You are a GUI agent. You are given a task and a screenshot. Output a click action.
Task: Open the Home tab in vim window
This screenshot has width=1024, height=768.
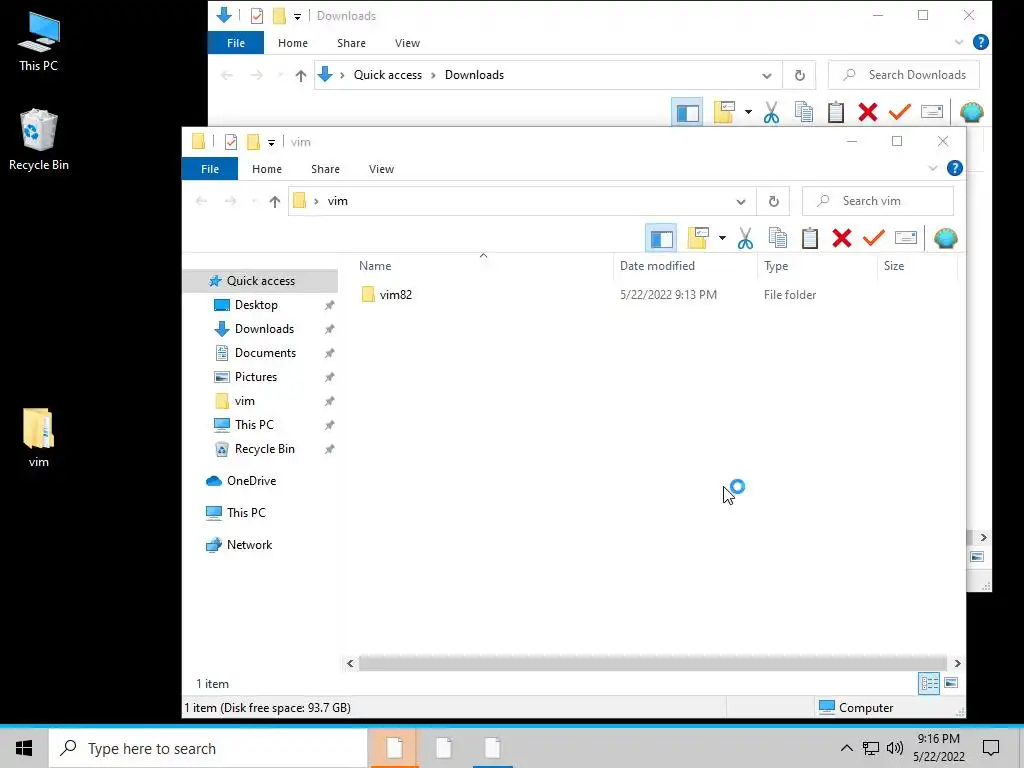(x=267, y=169)
